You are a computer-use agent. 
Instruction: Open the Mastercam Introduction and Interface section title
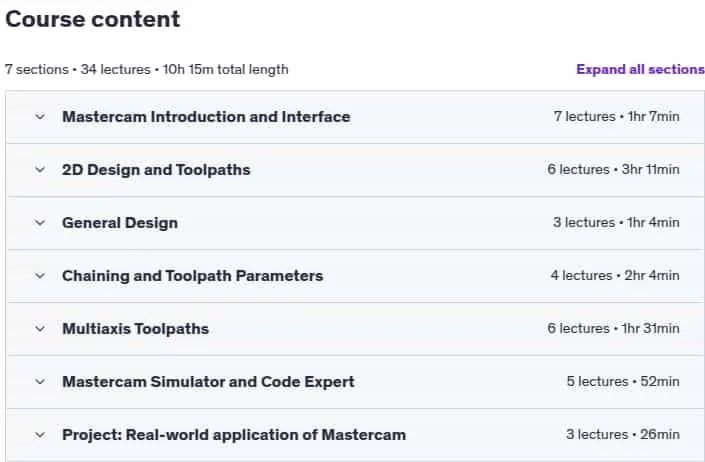(206, 117)
